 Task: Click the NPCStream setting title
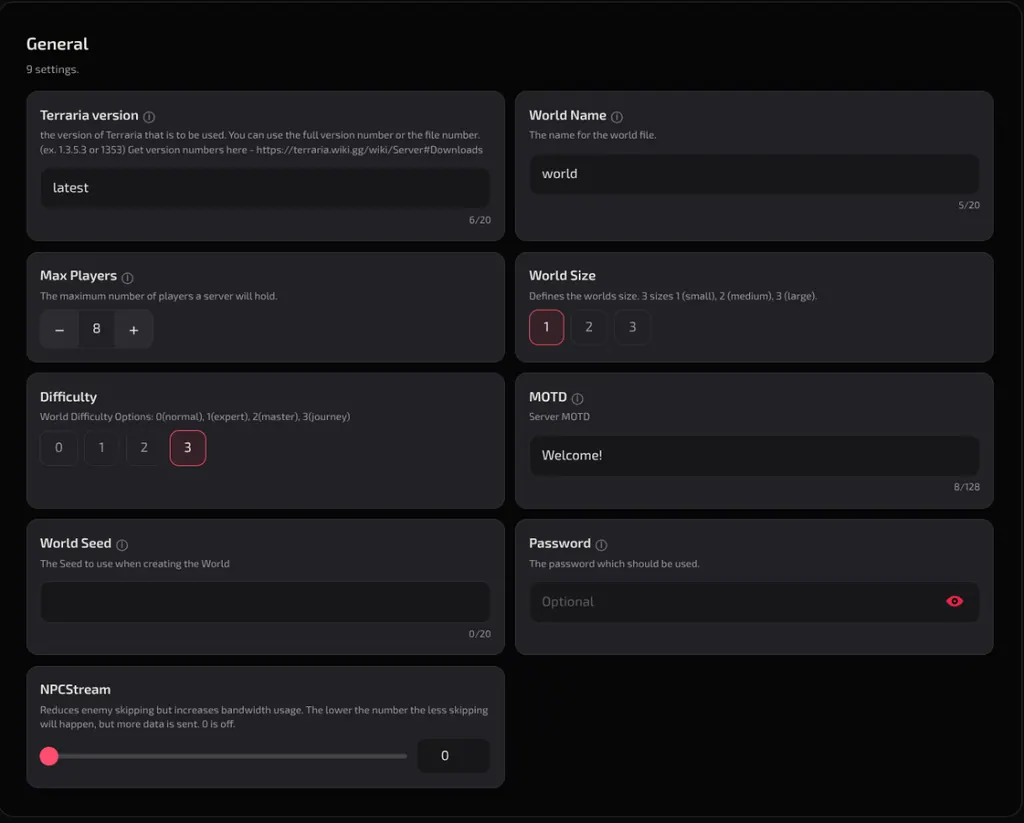tap(75, 690)
